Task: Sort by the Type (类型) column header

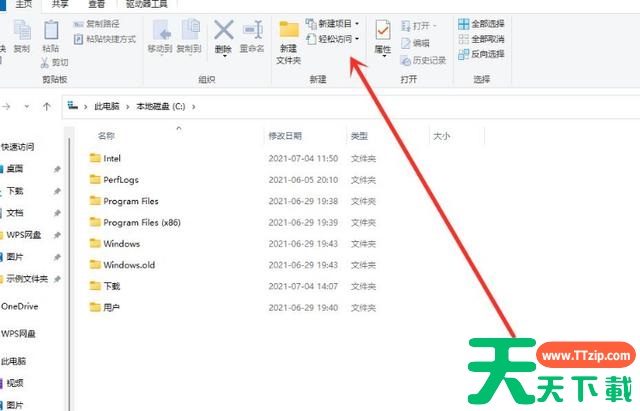Action: (359, 136)
